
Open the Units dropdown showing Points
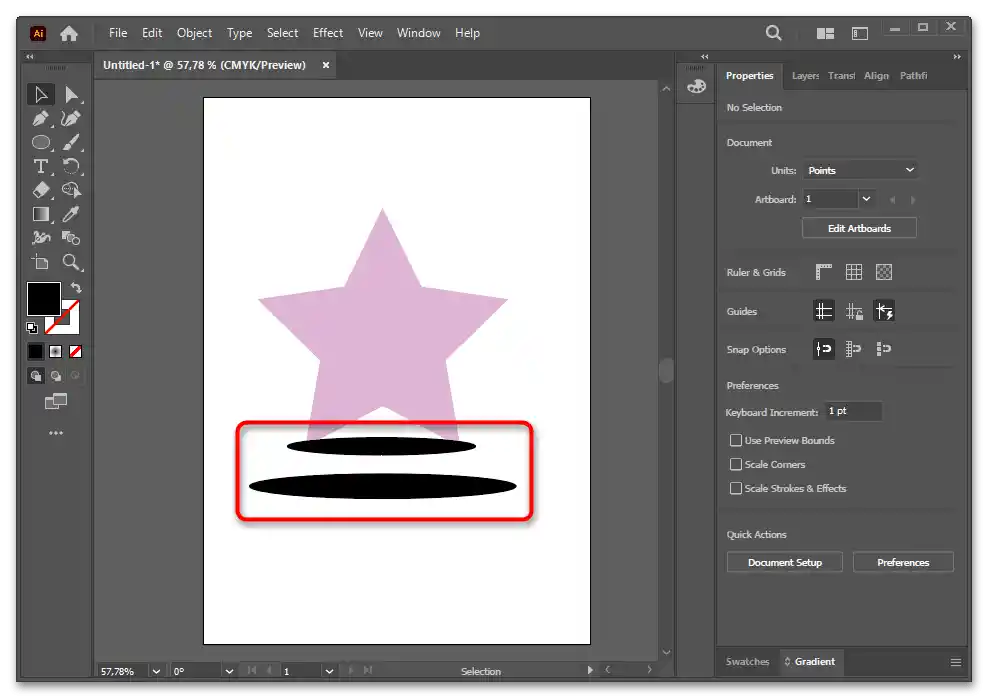click(x=860, y=170)
